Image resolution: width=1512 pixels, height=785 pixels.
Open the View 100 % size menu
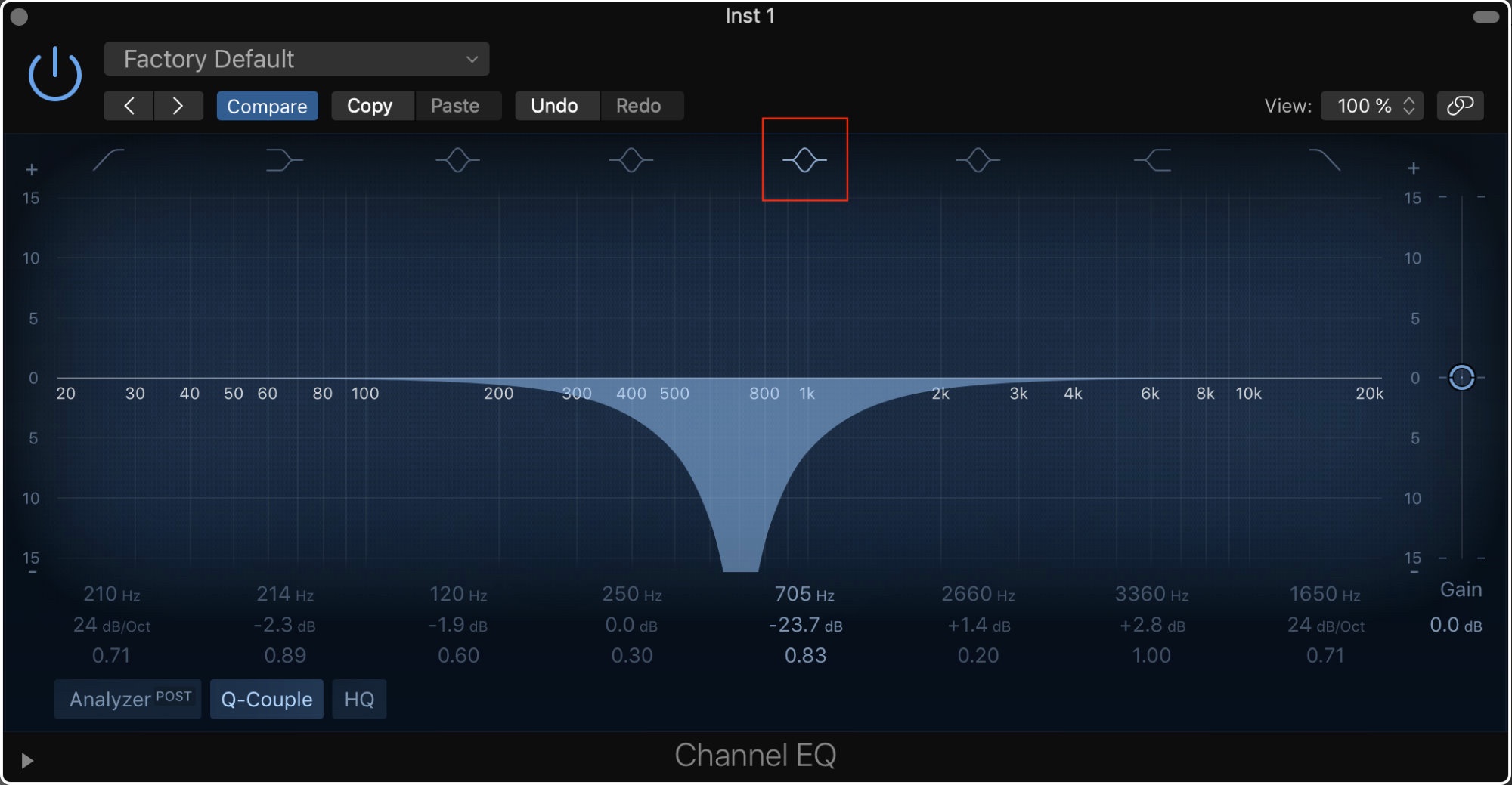[1371, 106]
